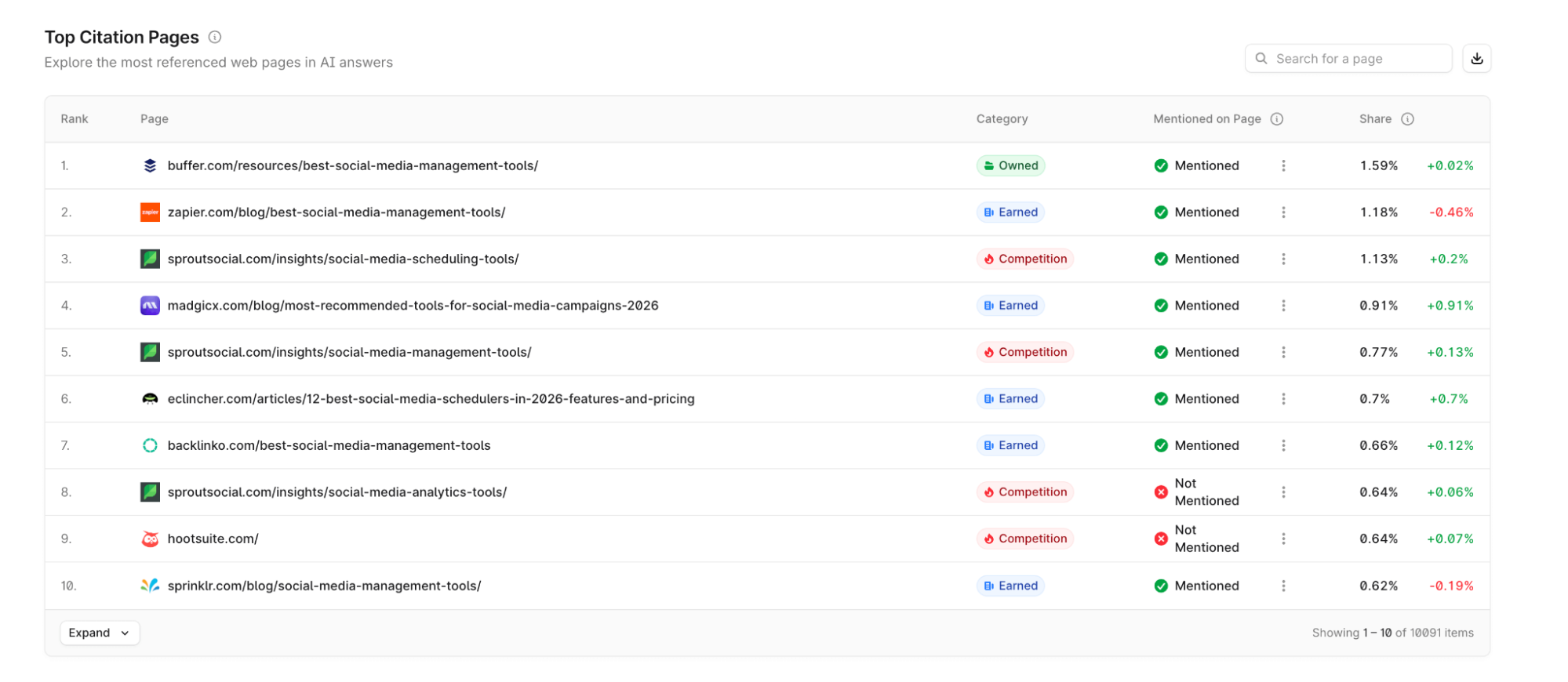This screenshot has width=1568, height=682.
Task: Open three-dot menu for backlinko.com row
Action: [x=1283, y=445]
